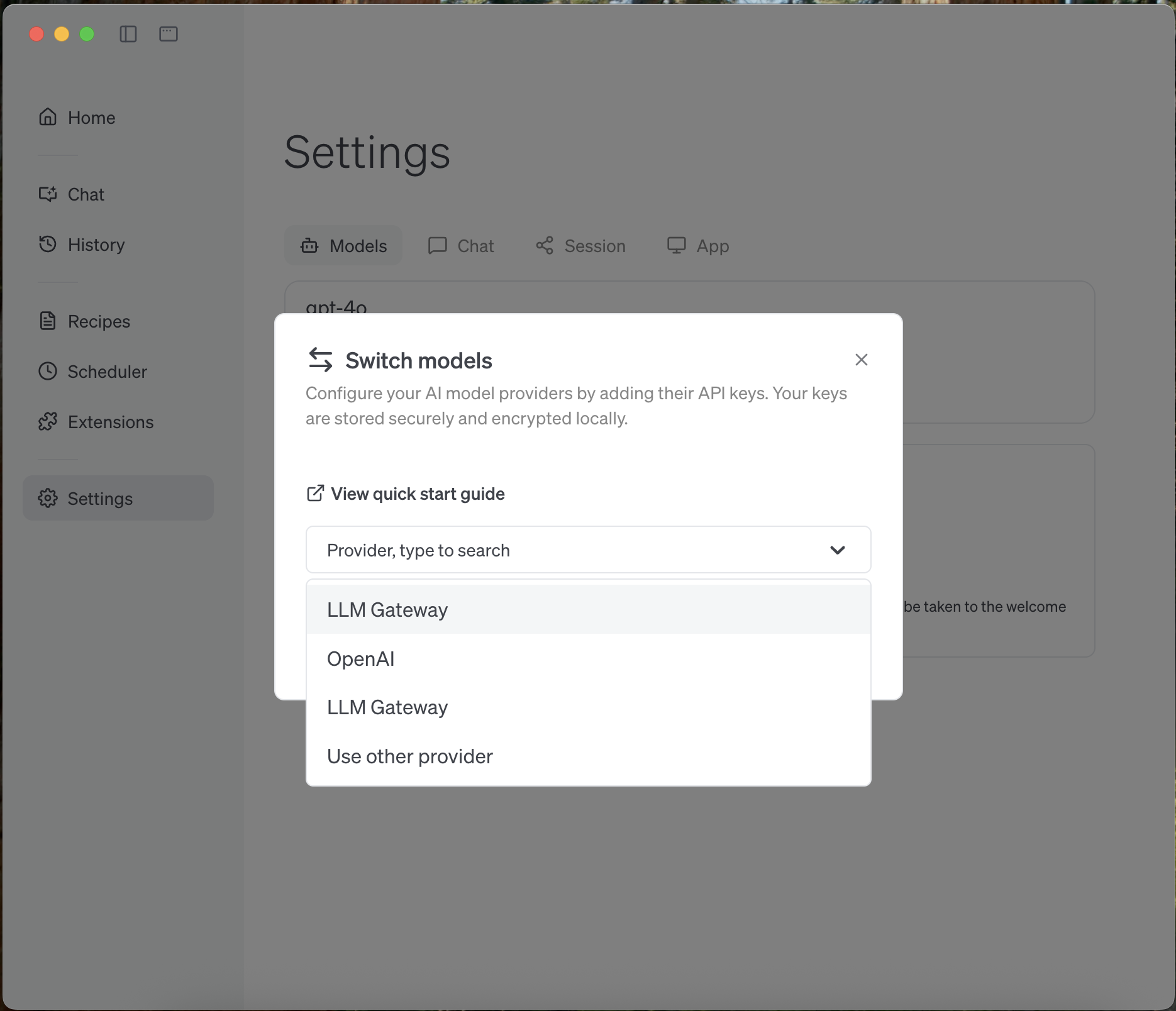Choose OpenAI from the provider list
1176x1011 pixels.
589,658
